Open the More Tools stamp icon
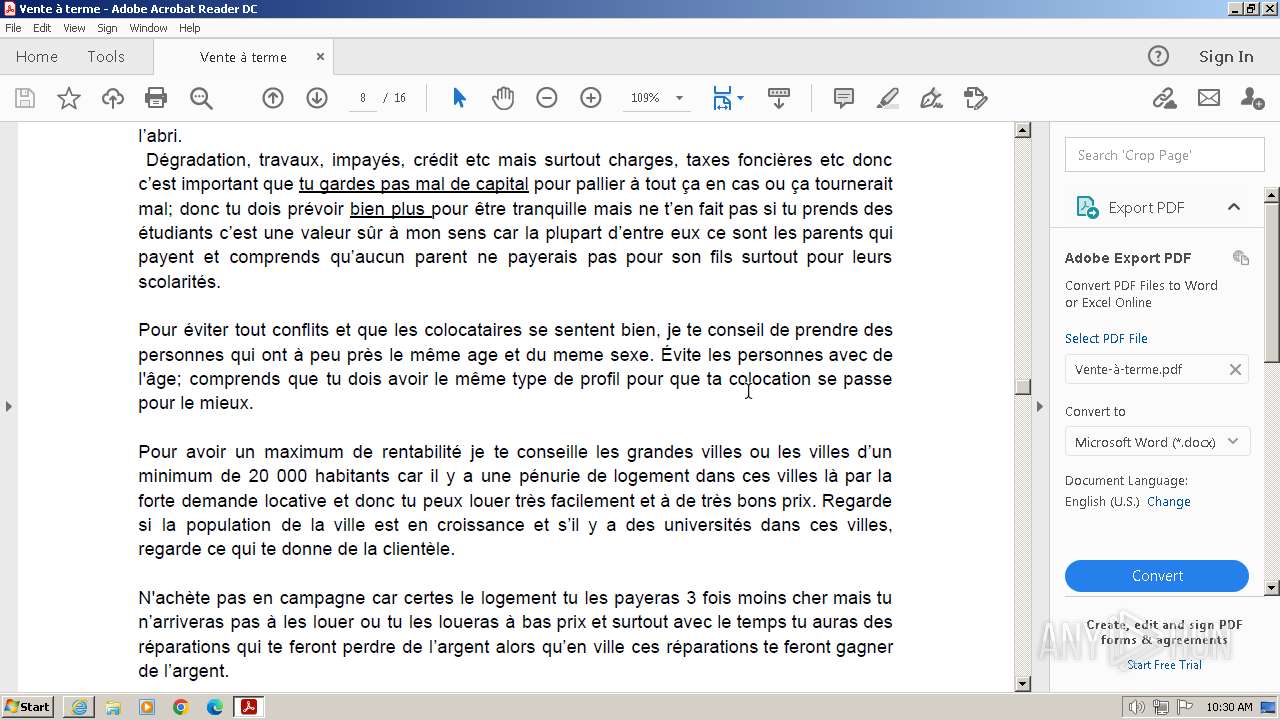This screenshot has height=720, width=1280. (976, 98)
